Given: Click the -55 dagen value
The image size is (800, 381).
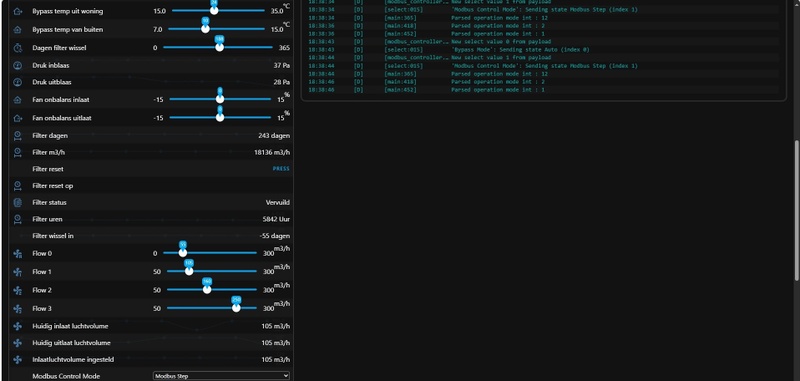Looking at the screenshot, I should point(274,236).
